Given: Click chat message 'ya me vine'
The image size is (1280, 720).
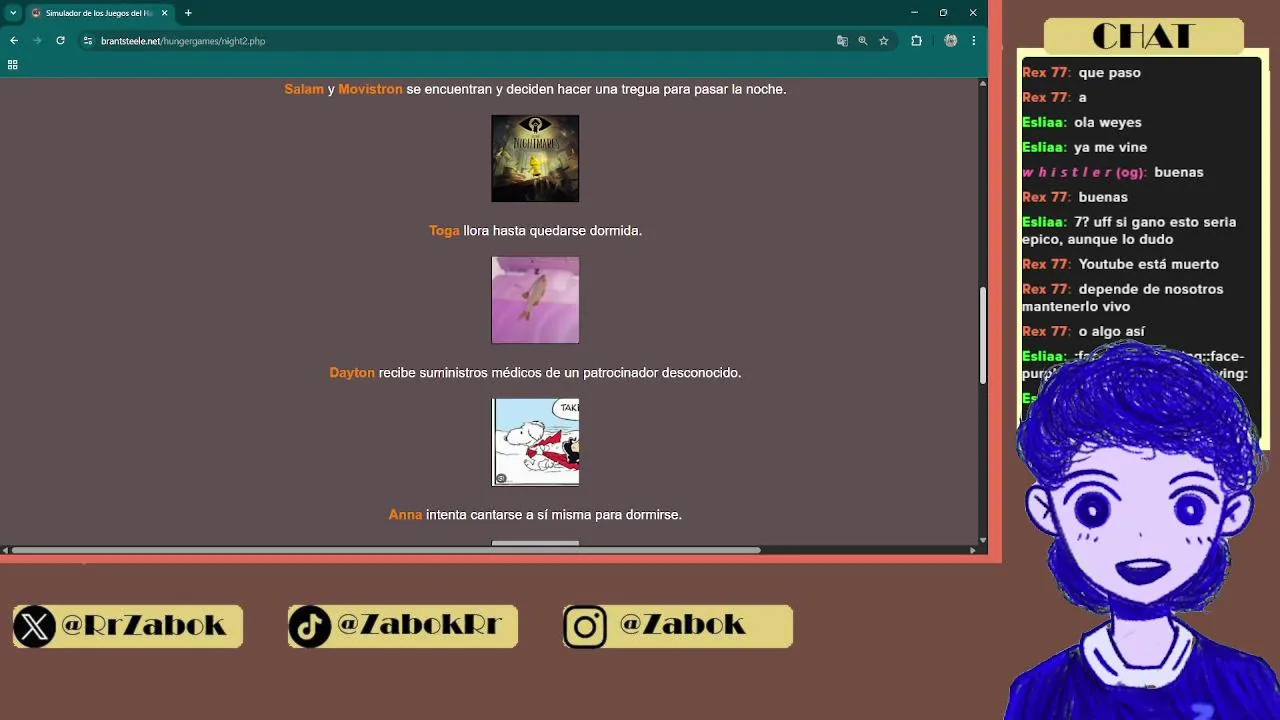Looking at the screenshot, I should [x=1111, y=147].
